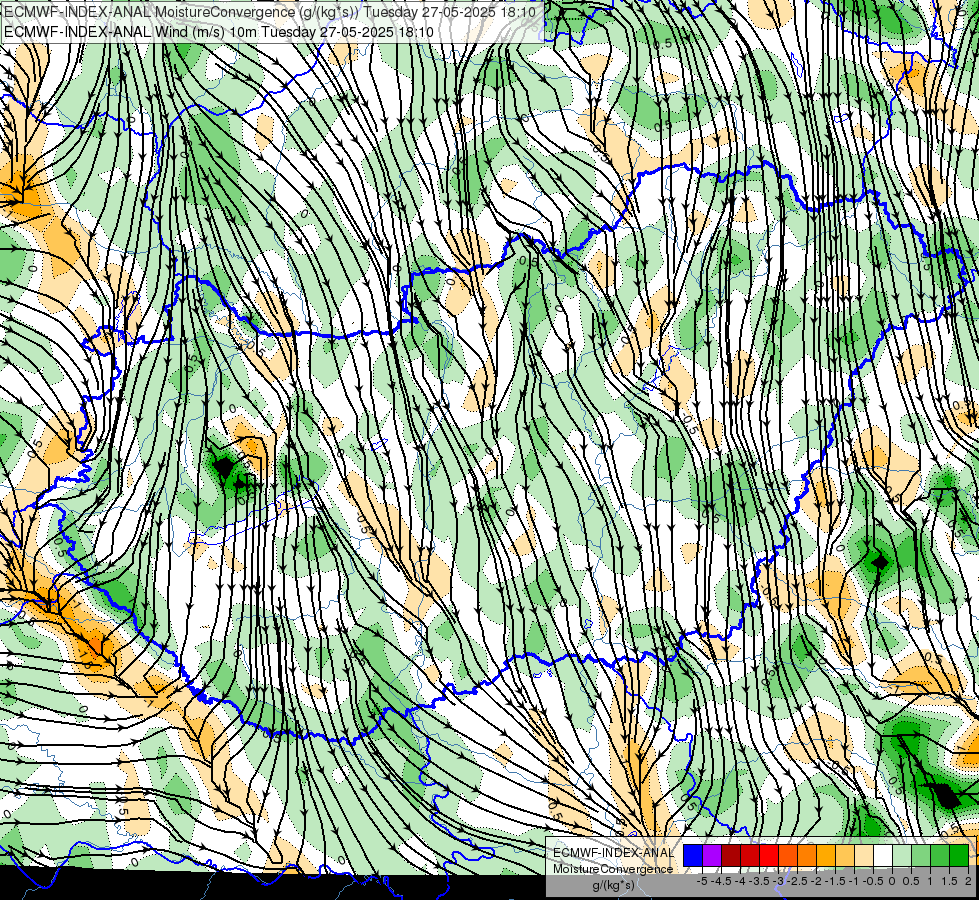
Task: Choose the amber swatch between -2 and -1.5
Action: (826, 855)
